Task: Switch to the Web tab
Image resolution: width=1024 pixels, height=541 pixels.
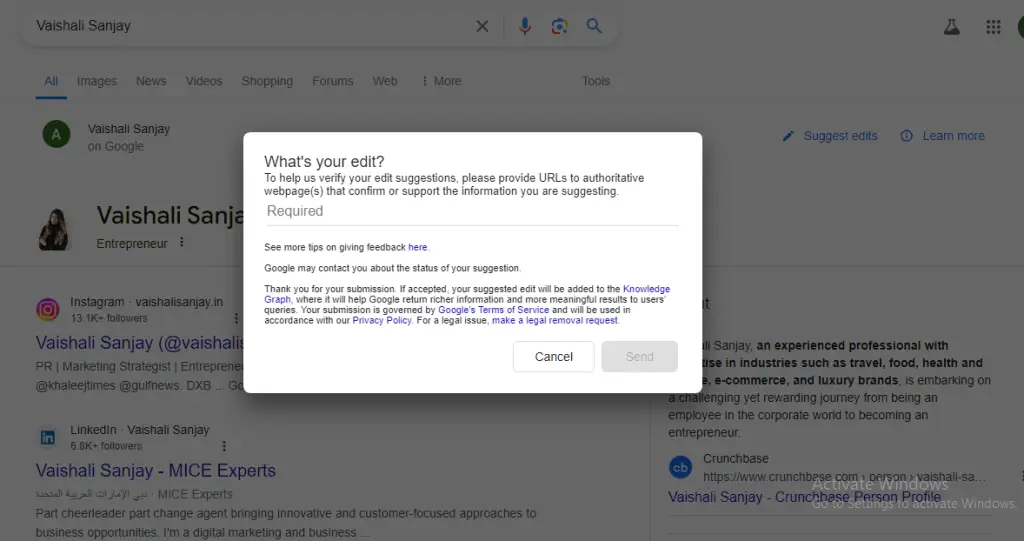Action: (x=385, y=81)
